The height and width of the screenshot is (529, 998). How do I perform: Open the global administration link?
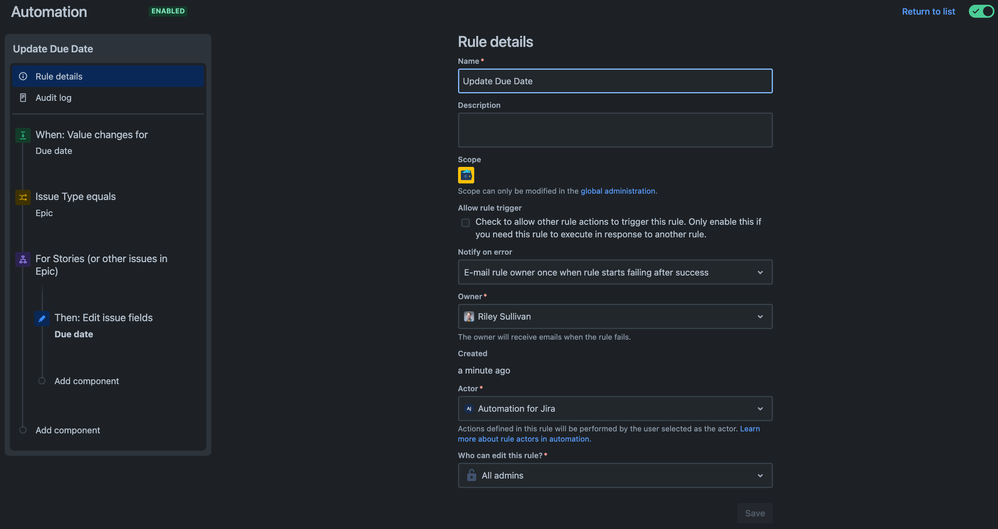pyautogui.click(x=617, y=191)
